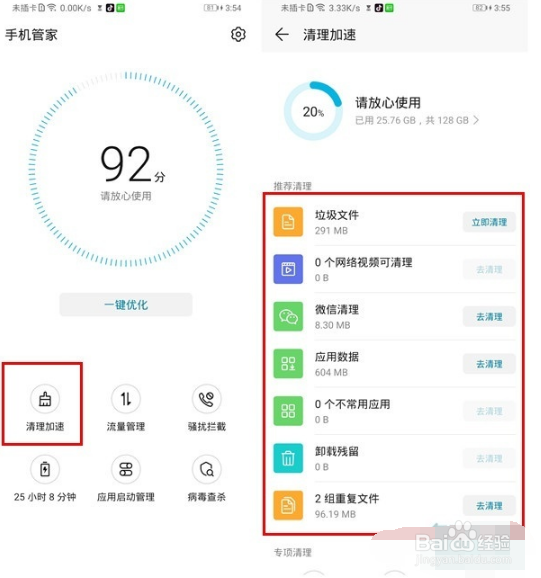Select the 微信清理 8.30 MB text
541x578 pixels.
336,317
